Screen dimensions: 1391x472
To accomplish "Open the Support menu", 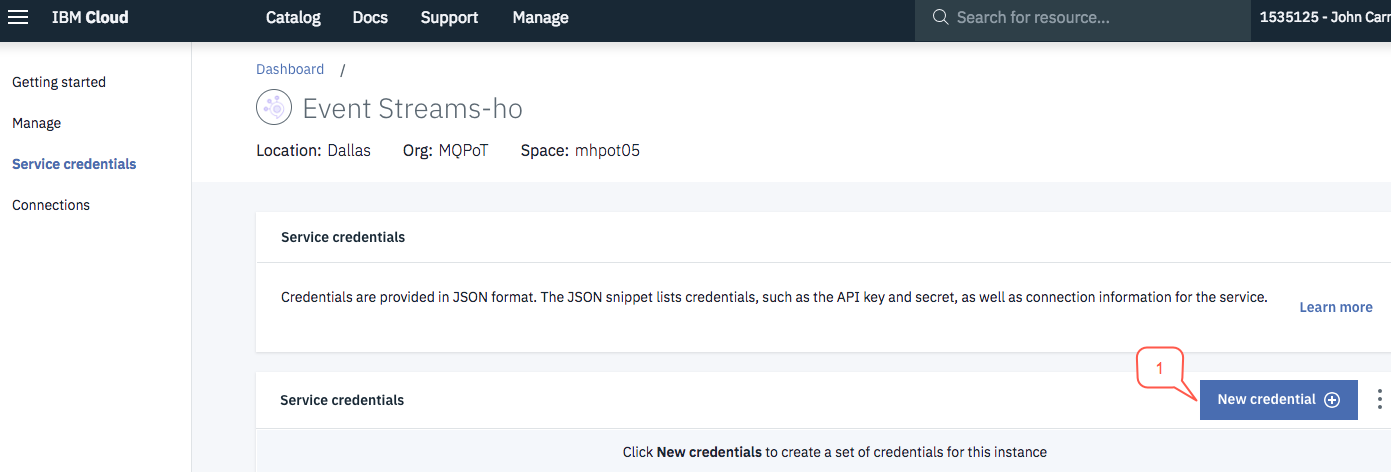I will tap(449, 17).
